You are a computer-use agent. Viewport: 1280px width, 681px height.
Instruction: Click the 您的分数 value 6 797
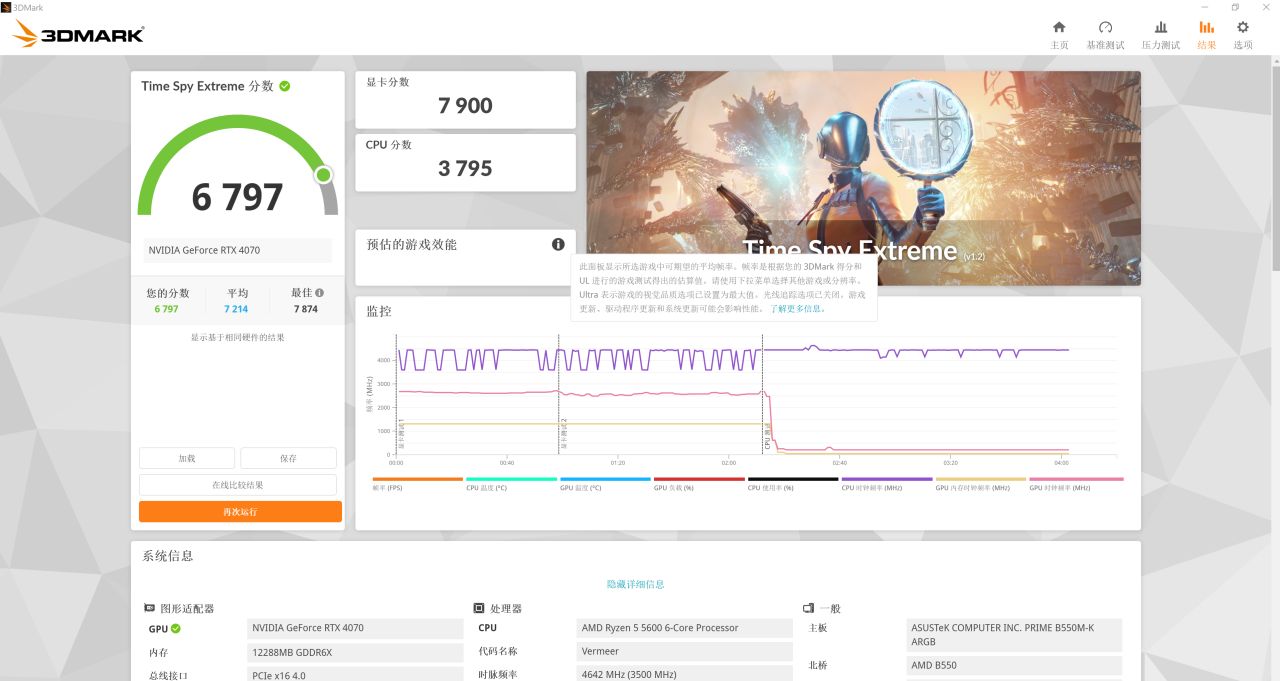click(x=167, y=309)
